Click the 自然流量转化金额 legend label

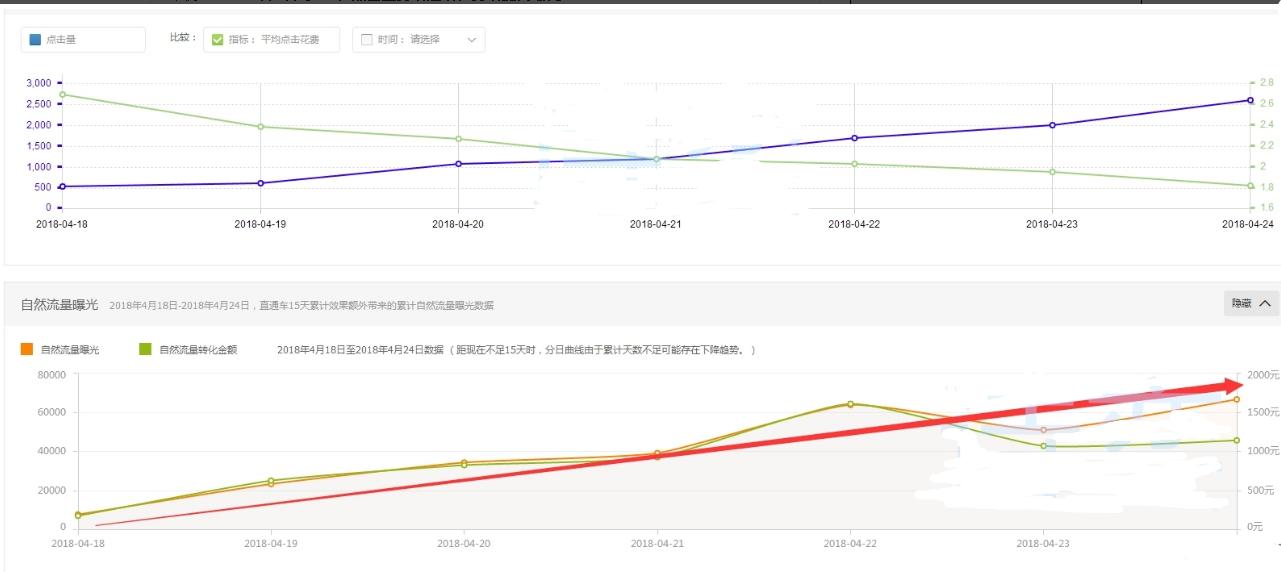tap(198, 350)
